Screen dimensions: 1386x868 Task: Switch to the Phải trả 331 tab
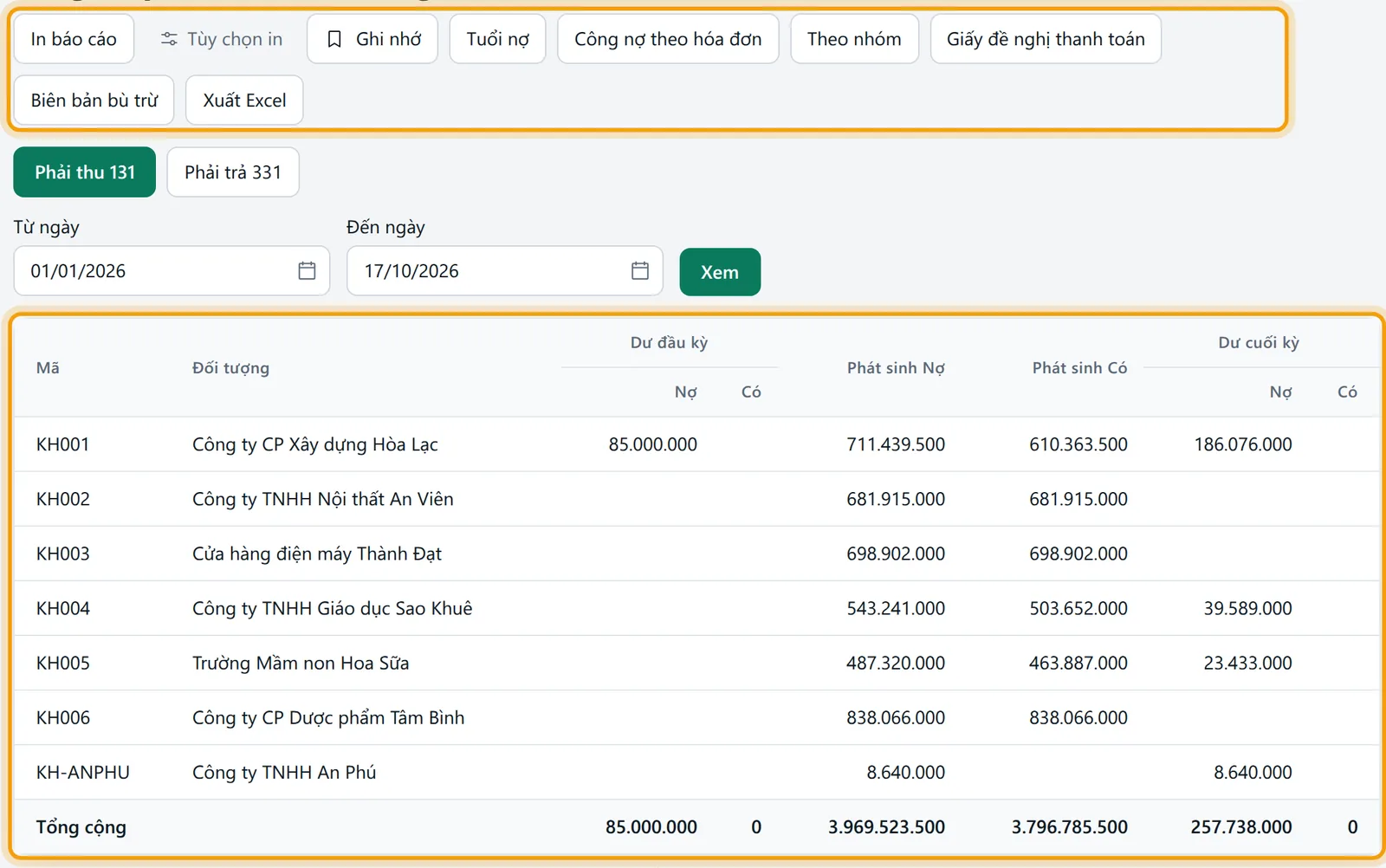233,172
